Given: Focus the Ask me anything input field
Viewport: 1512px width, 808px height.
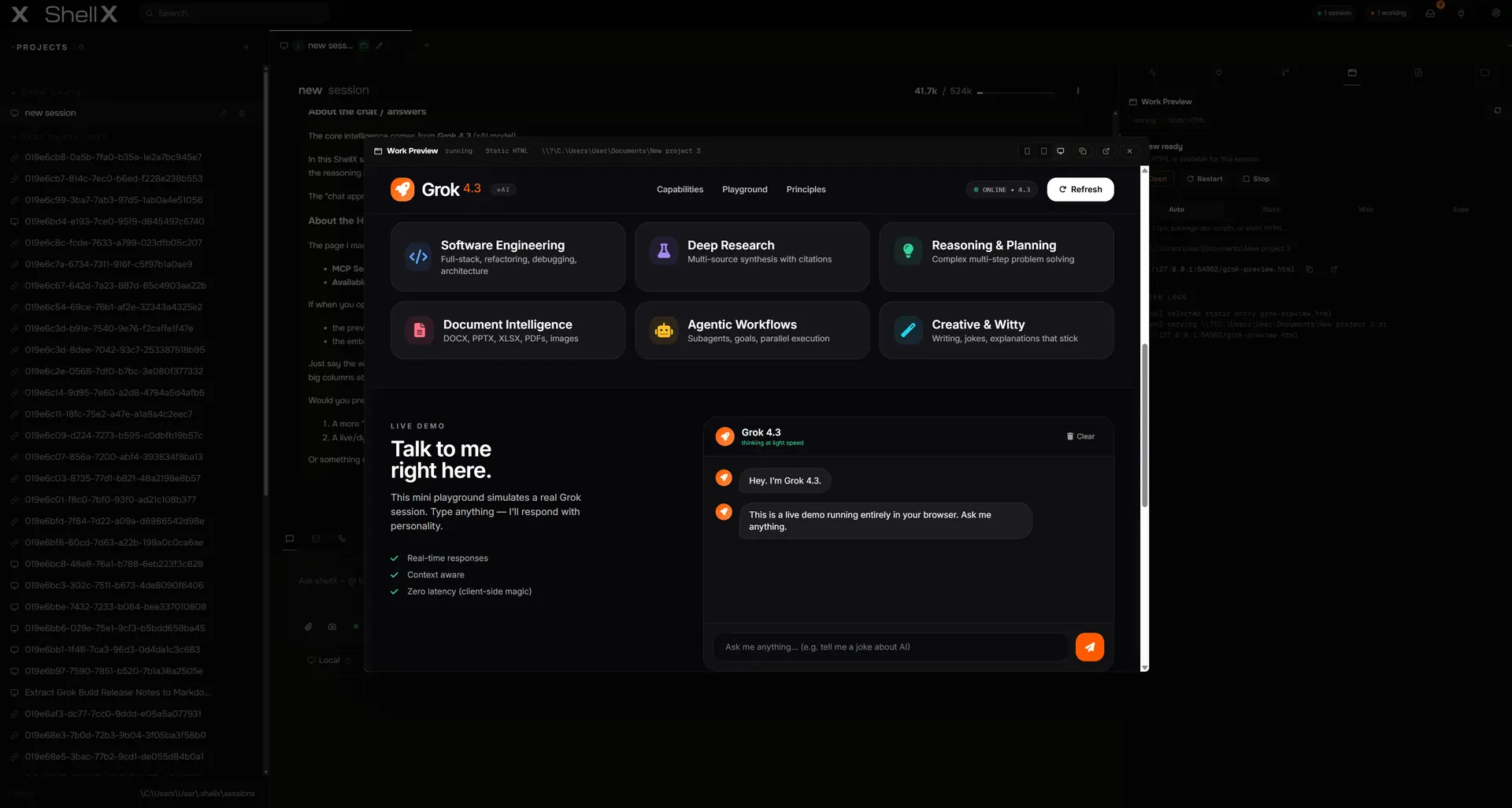Looking at the screenshot, I should [891, 647].
